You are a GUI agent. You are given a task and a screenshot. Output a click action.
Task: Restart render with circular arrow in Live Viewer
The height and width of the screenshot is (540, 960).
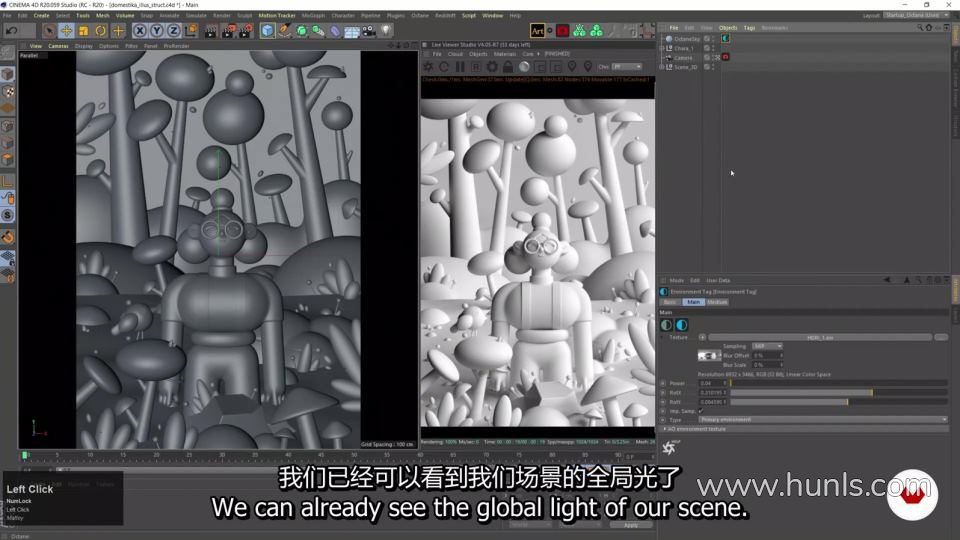(x=444, y=67)
